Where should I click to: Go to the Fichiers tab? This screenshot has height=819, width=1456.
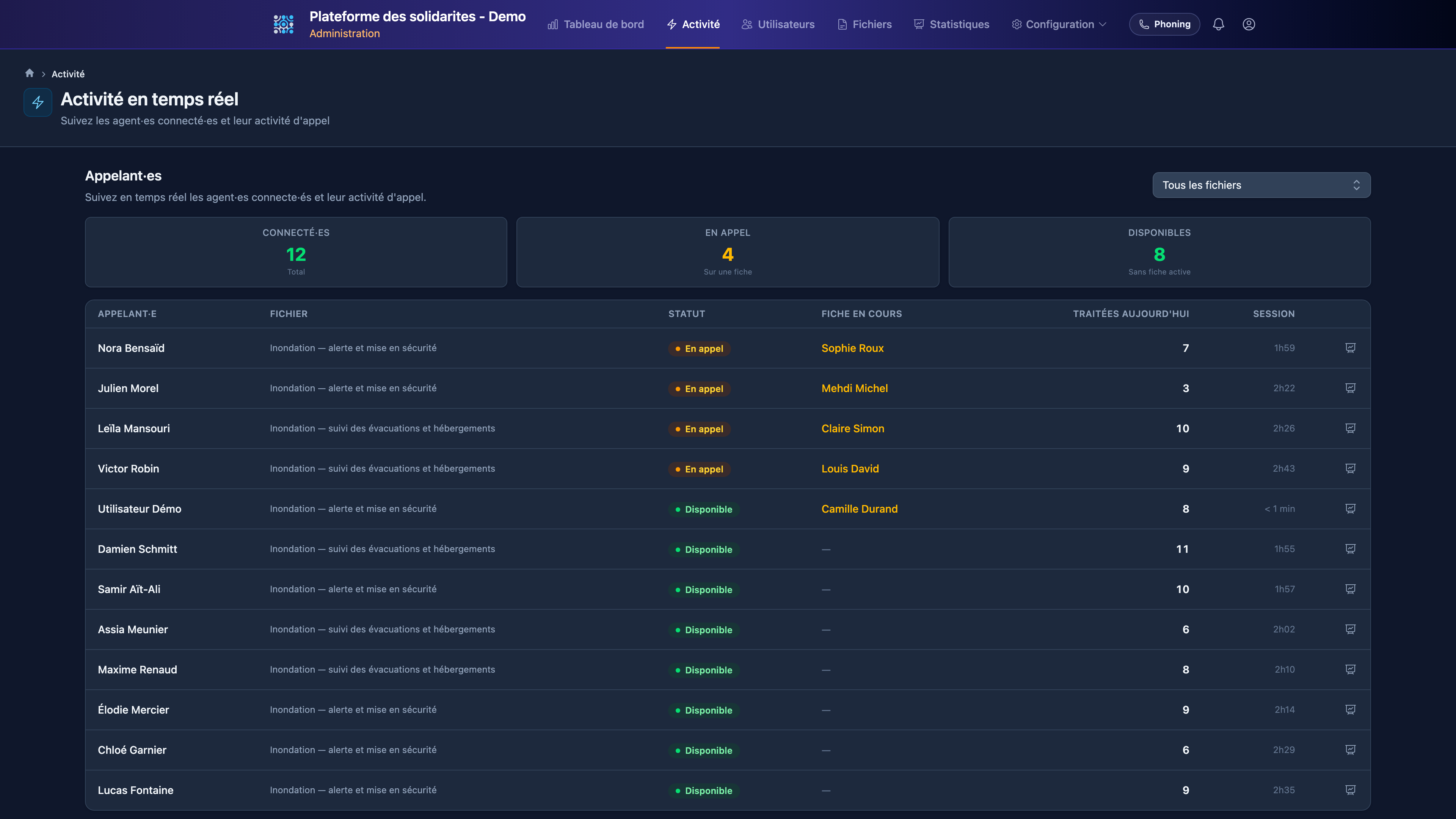point(865,24)
